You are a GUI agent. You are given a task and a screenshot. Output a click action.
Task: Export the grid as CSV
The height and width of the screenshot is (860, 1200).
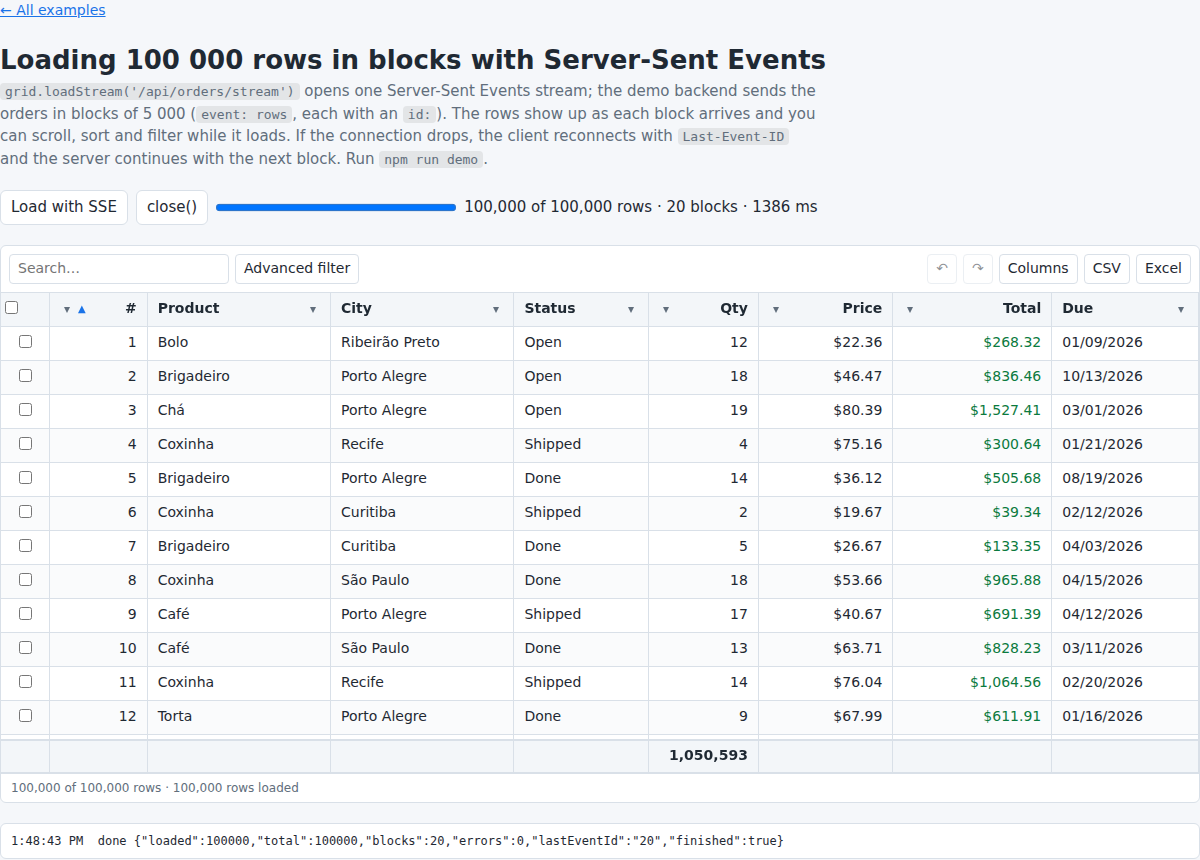coord(1107,268)
